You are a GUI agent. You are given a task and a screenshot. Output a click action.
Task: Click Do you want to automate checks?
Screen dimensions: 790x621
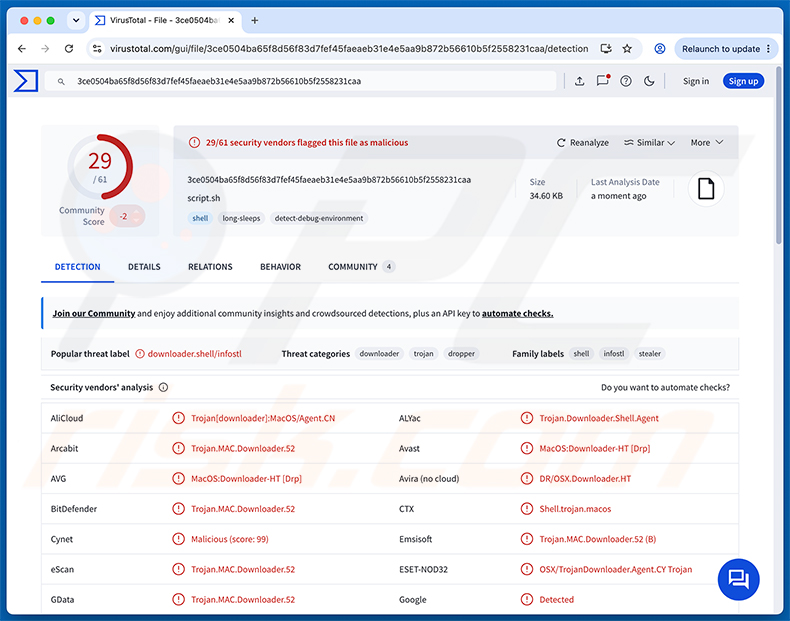665,387
